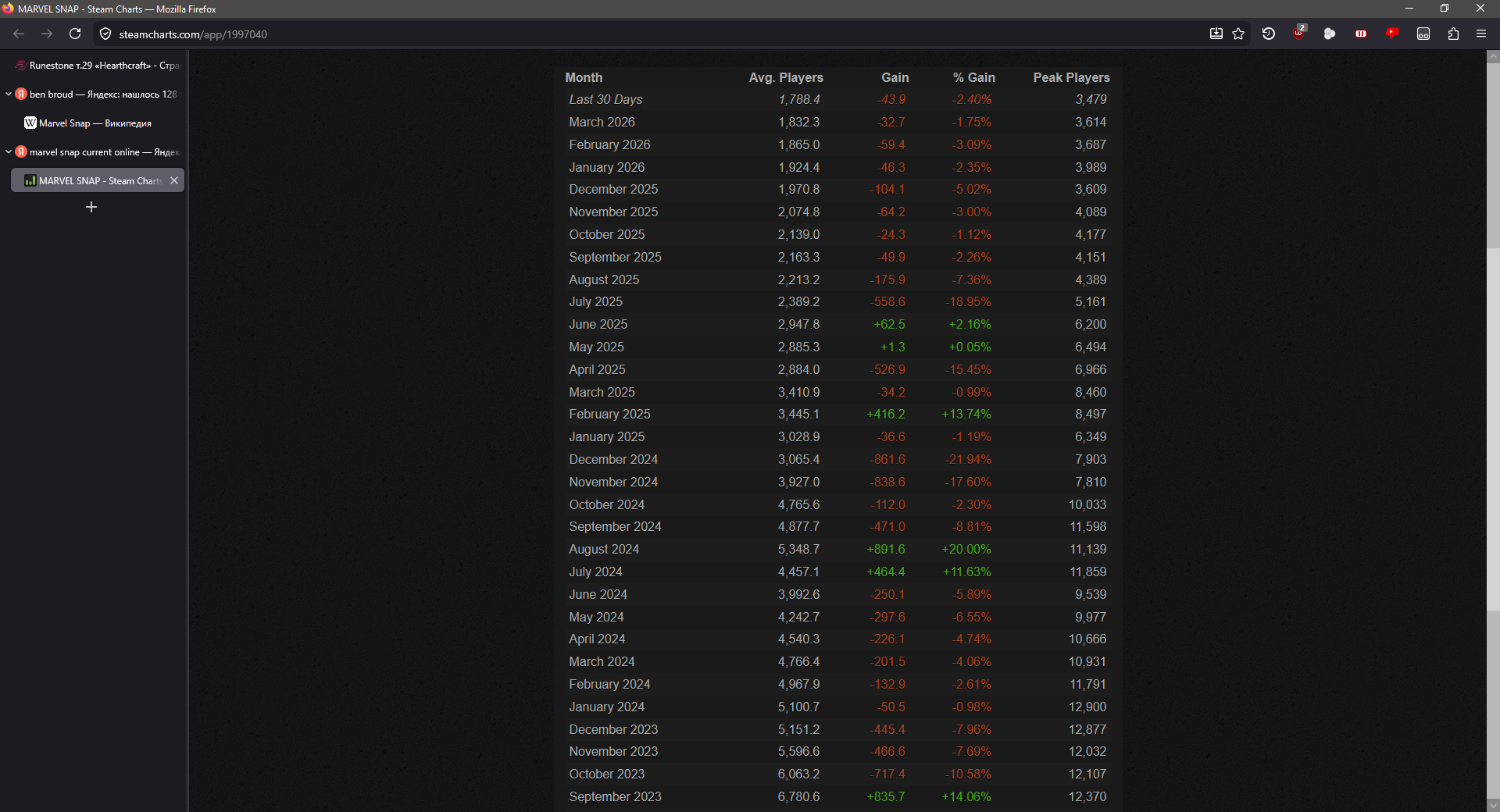This screenshot has width=1500, height=812.
Task: Click the -18.95% gain for July 2025
Action: point(968,301)
